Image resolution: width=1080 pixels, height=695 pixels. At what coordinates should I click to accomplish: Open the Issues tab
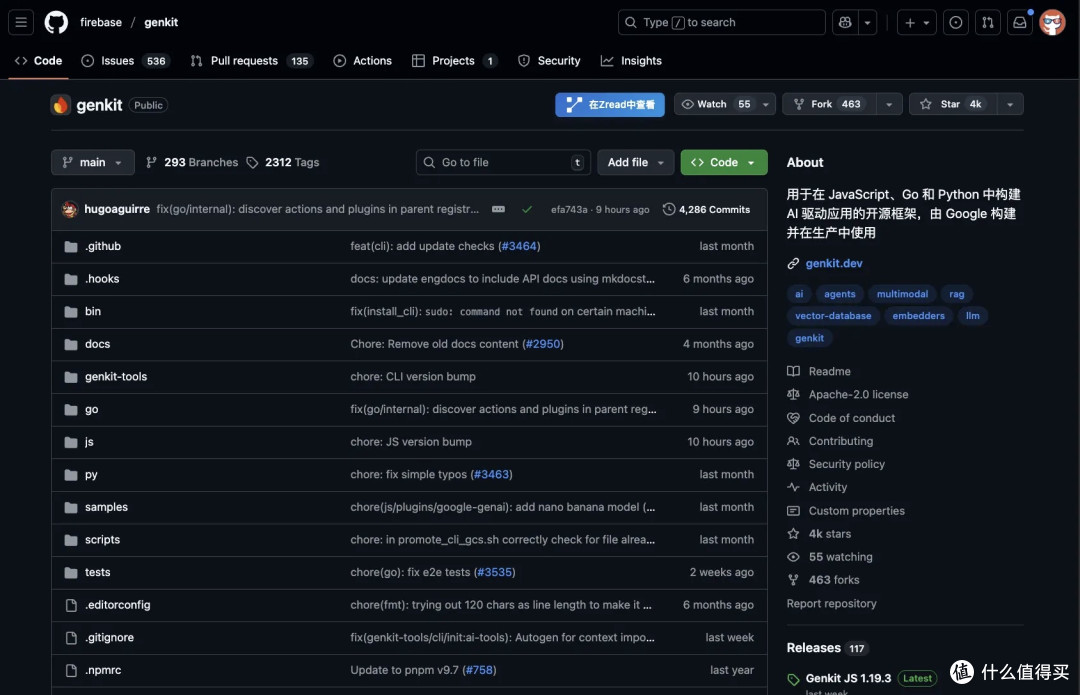click(x=125, y=61)
